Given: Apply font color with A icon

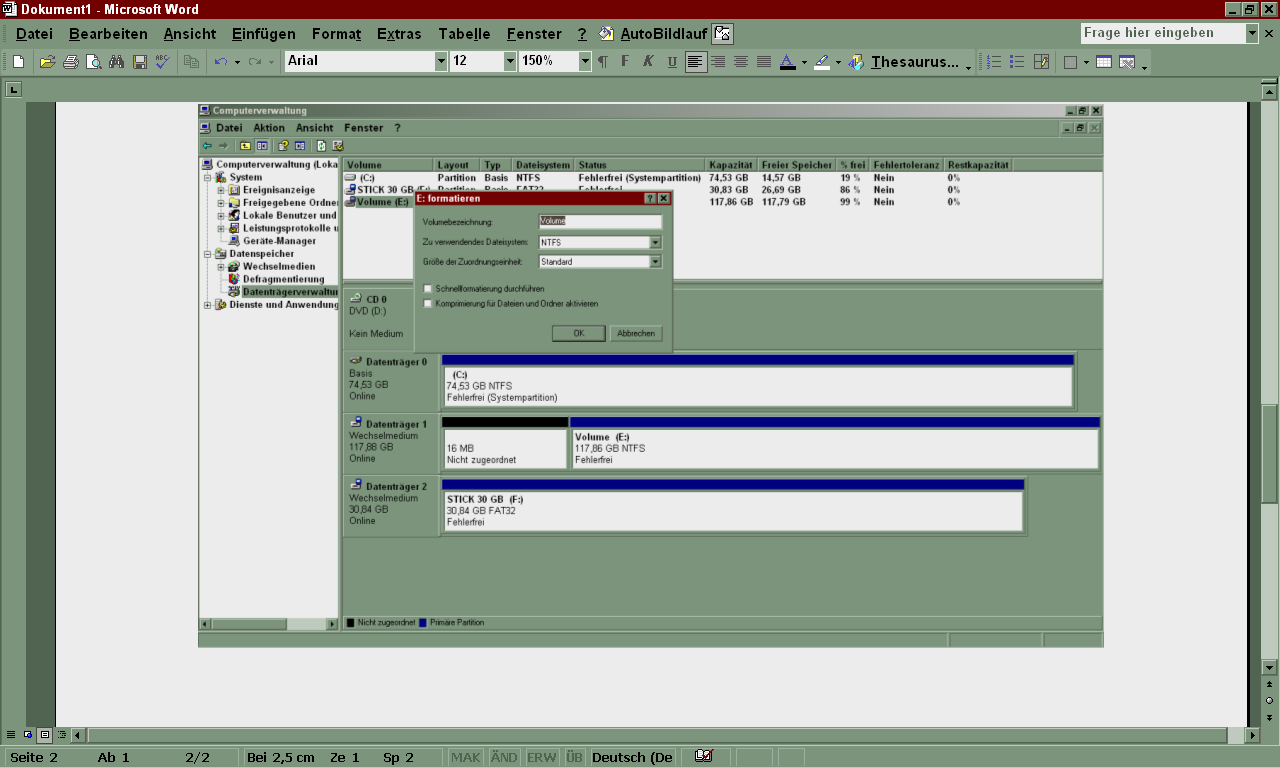Looking at the screenshot, I should [787, 62].
